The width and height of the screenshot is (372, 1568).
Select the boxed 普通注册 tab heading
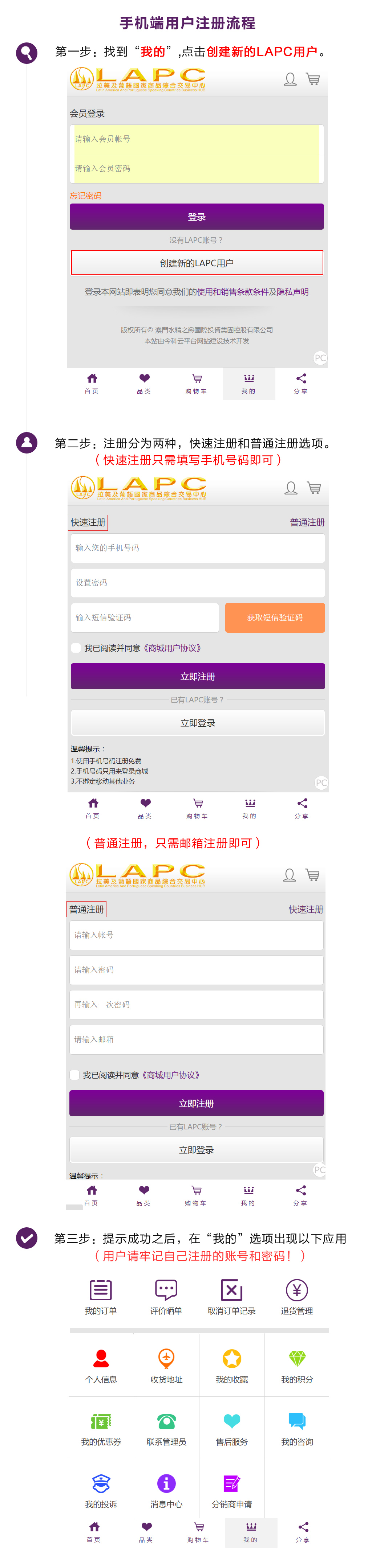pyautogui.click(x=86, y=910)
